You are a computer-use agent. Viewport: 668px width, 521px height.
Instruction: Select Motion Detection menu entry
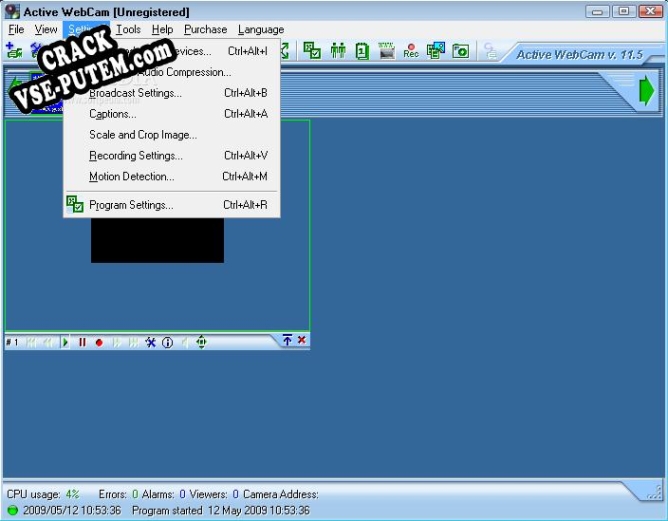pyautogui.click(x=131, y=177)
